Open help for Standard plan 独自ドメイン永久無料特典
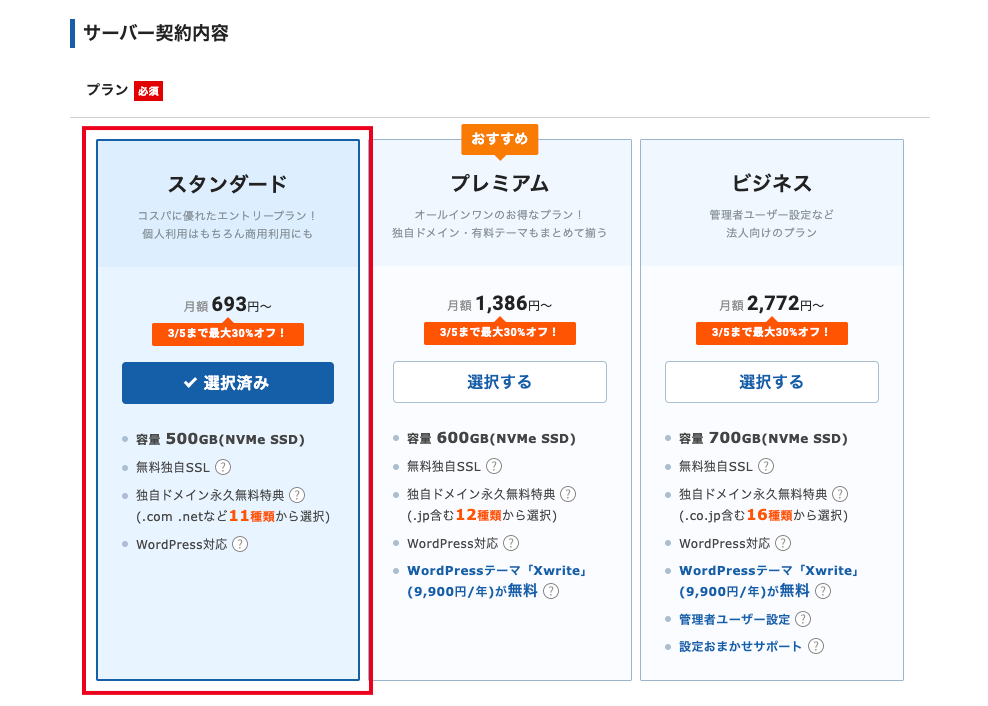 pyautogui.click(x=297, y=495)
